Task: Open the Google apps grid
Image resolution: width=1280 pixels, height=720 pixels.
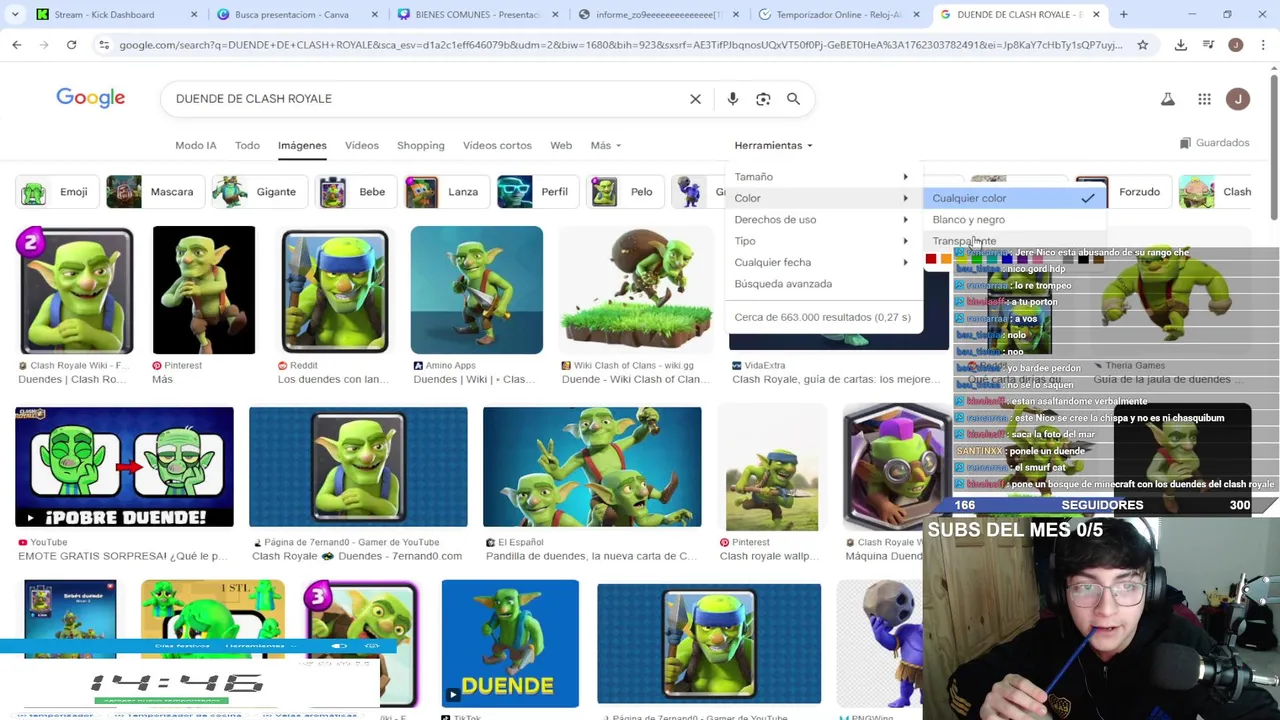Action: (x=1204, y=99)
